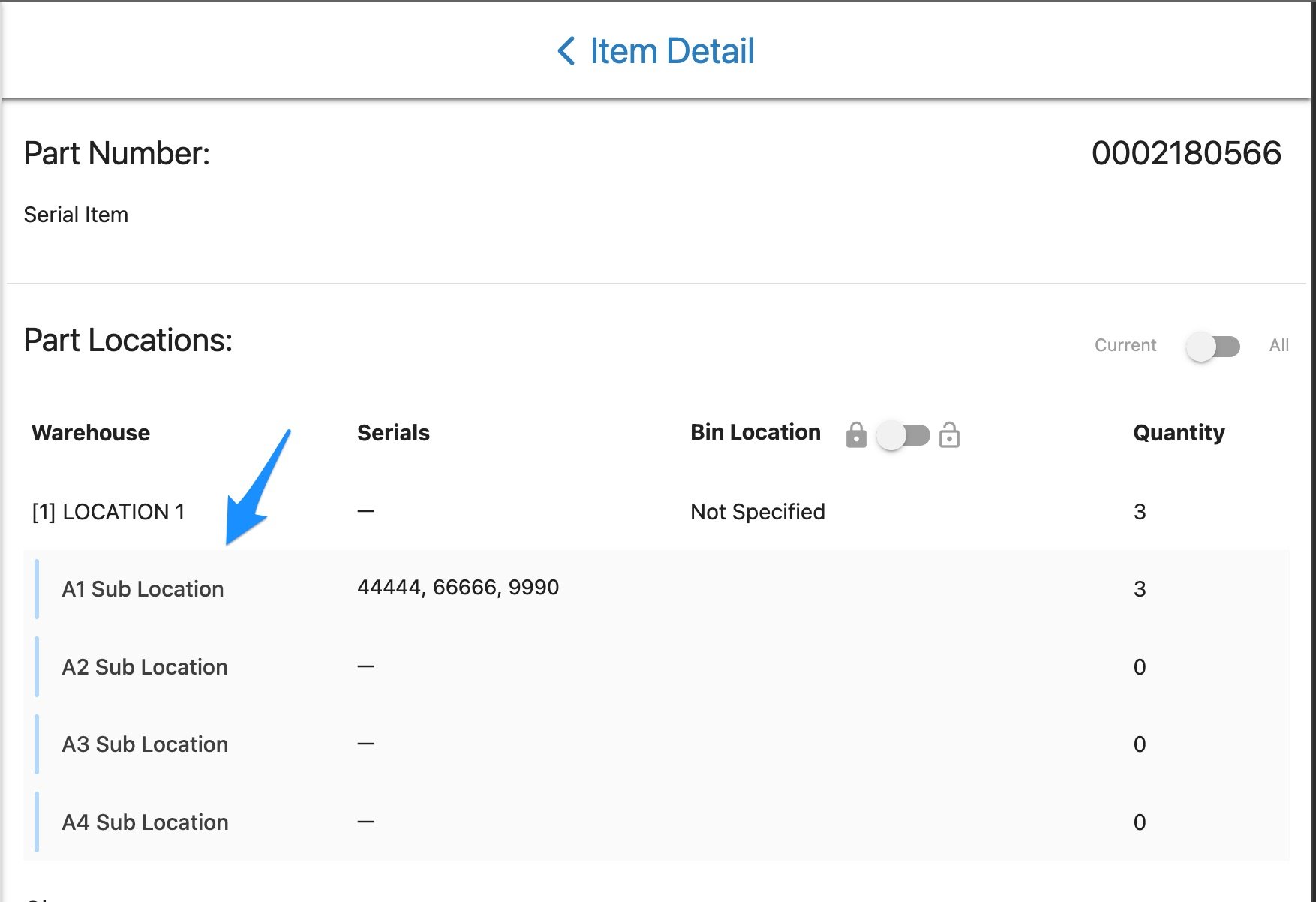
Task: Click the Part Number label
Action: (x=117, y=153)
